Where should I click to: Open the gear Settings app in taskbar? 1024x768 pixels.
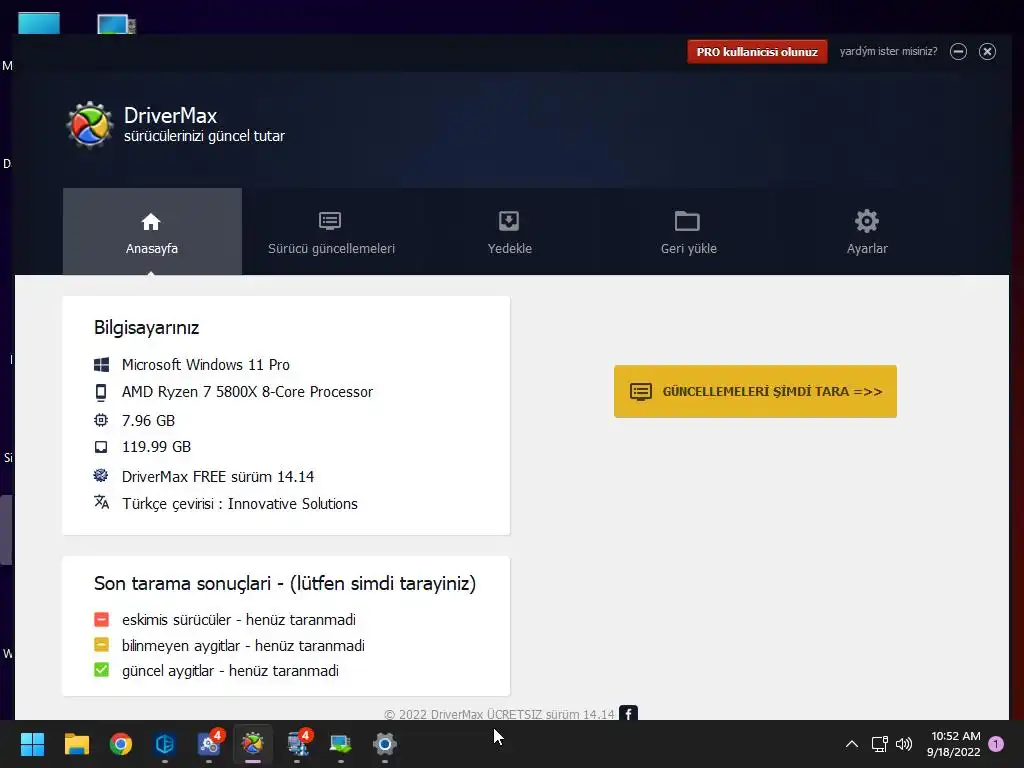coord(385,744)
